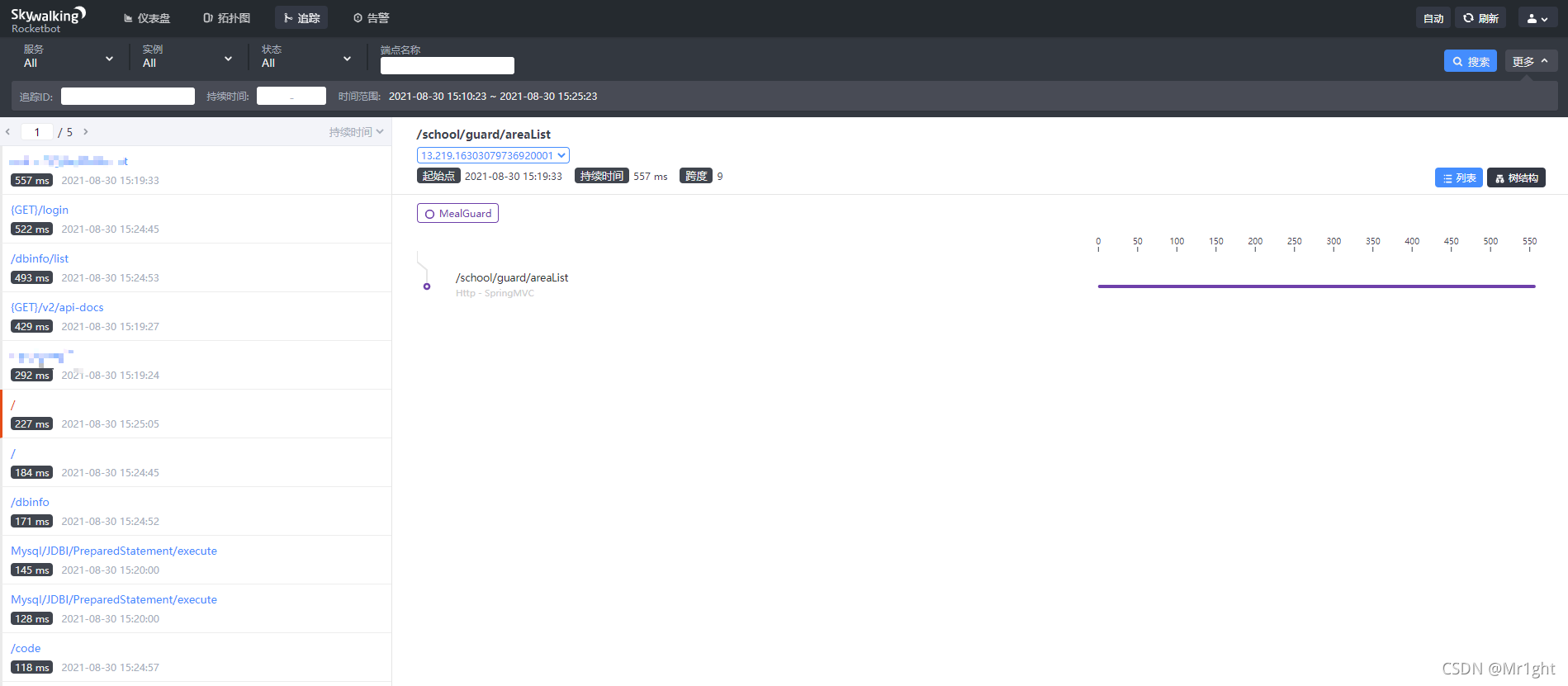Click the /school/guard/areaList span node circle
The width and height of the screenshot is (1568, 686).
click(427, 286)
